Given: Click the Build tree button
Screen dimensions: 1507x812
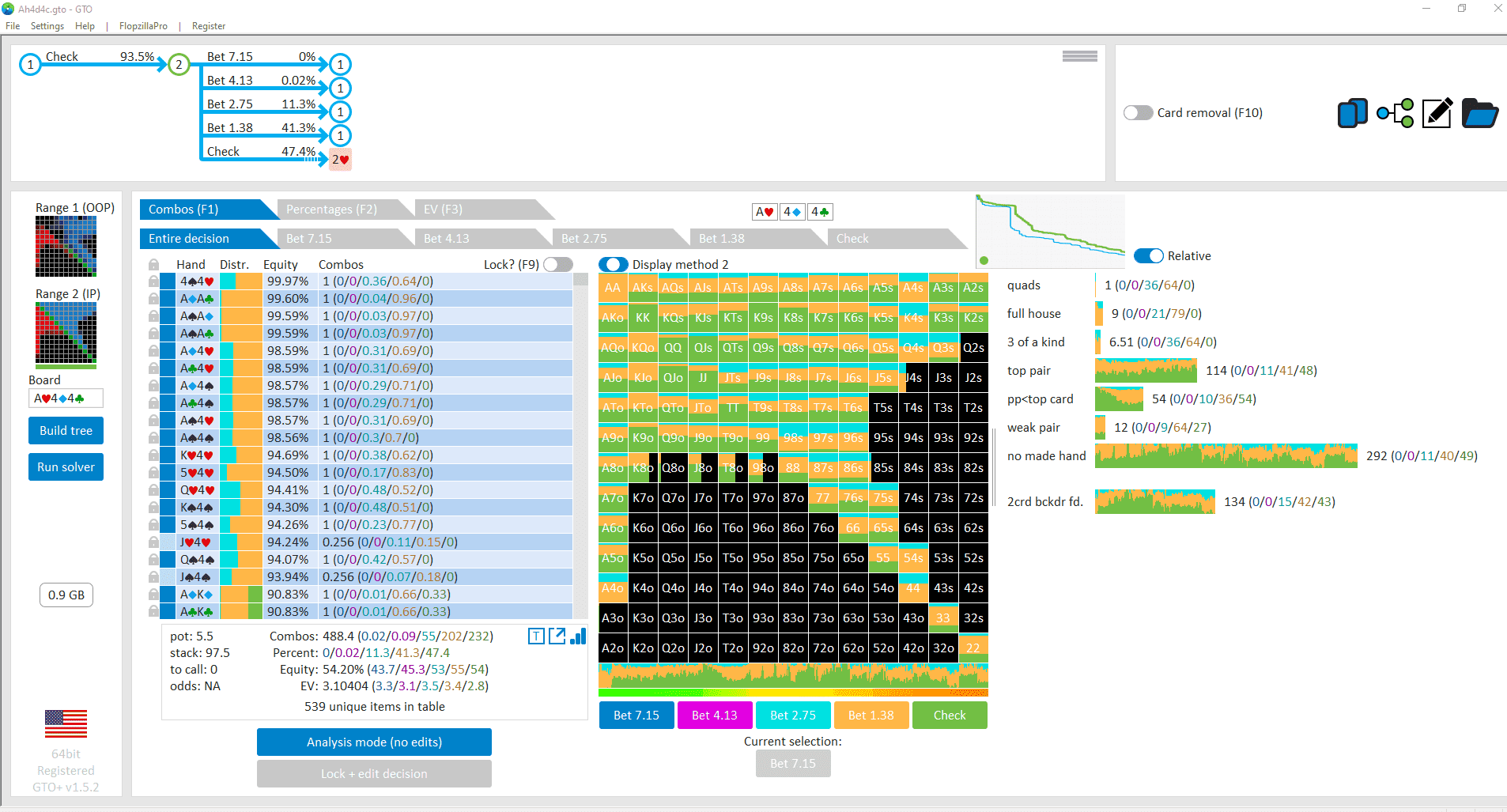Looking at the screenshot, I should pyautogui.click(x=66, y=431).
